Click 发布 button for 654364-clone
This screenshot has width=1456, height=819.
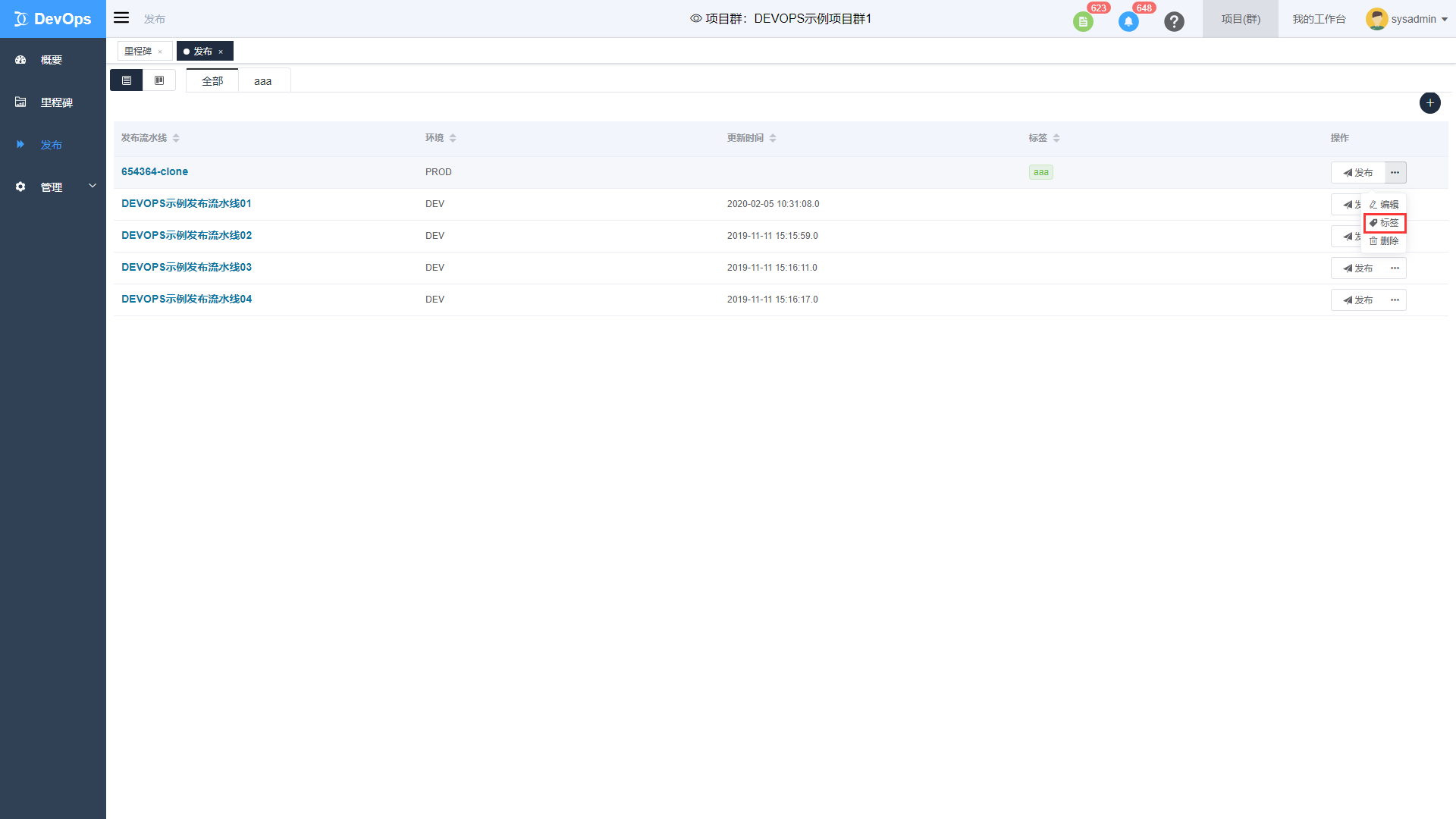[x=1358, y=173]
